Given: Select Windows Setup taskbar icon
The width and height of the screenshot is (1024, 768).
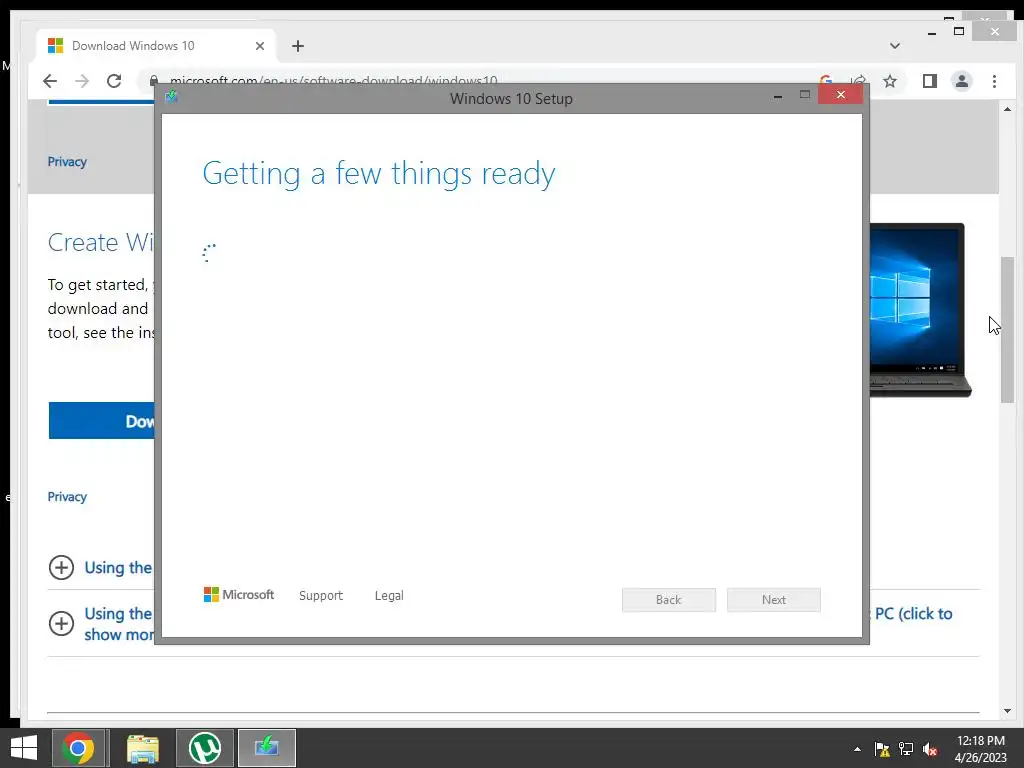Looking at the screenshot, I should click(x=267, y=748).
